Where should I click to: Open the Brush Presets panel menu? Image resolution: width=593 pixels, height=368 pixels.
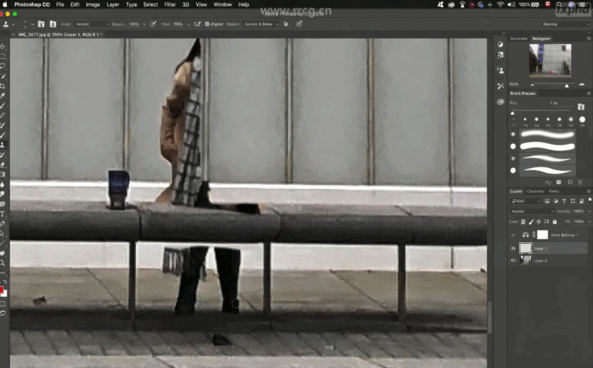[588, 93]
